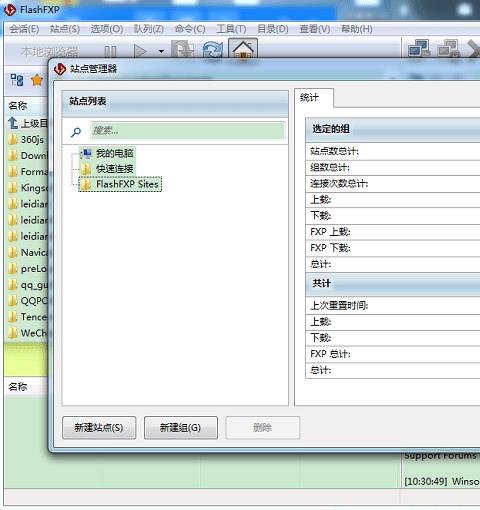
Task: Click the play/start transfer icon
Action: pyautogui.click(x=141, y=51)
